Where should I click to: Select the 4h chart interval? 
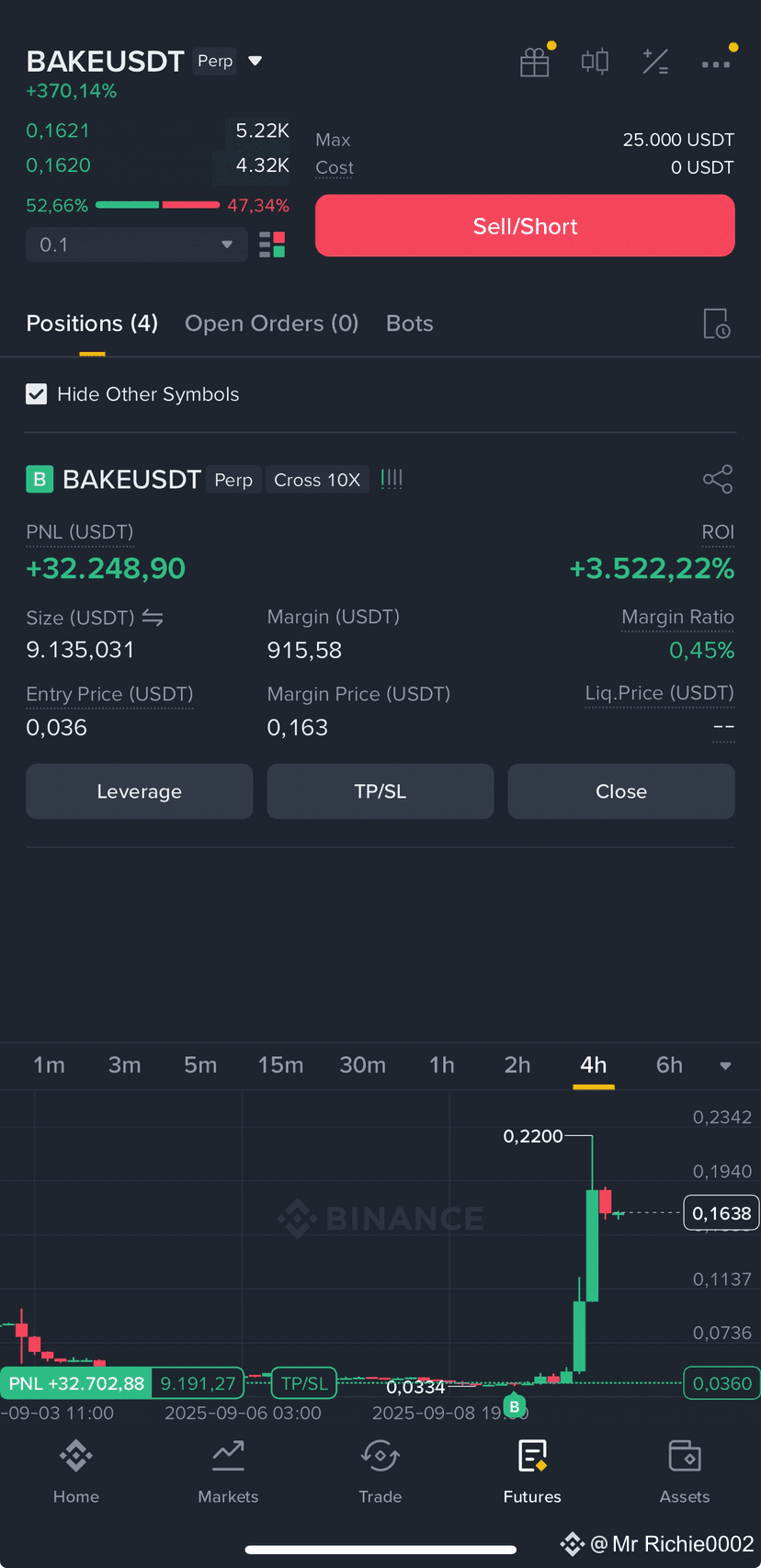594,1065
